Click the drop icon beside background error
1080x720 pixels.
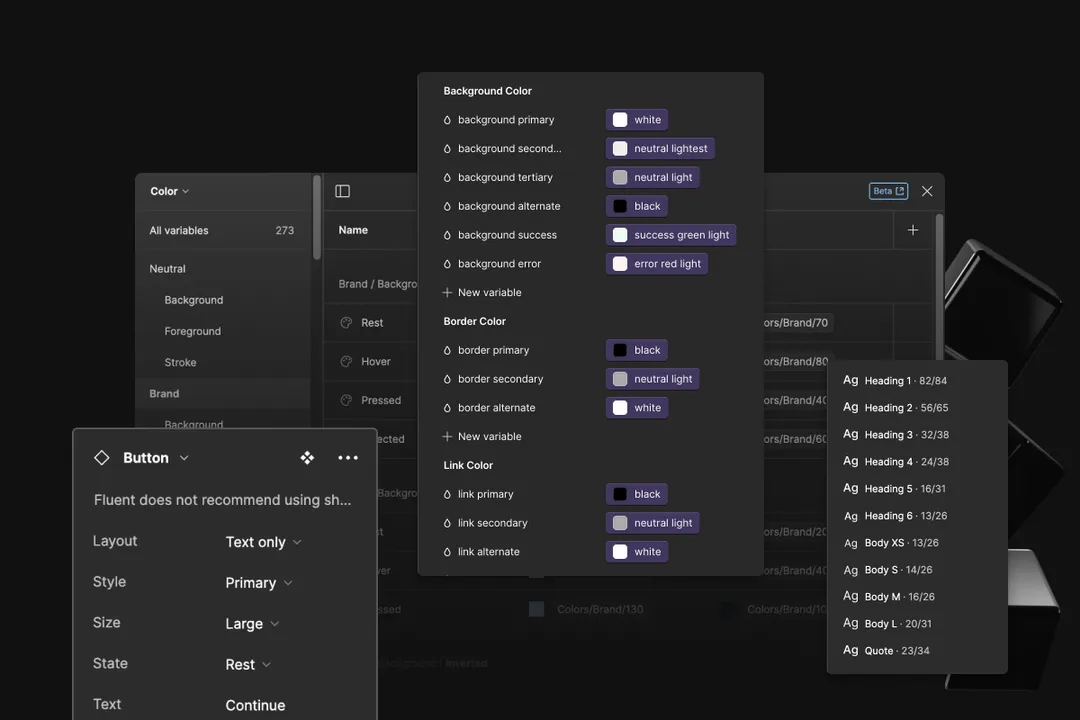coord(447,264)
